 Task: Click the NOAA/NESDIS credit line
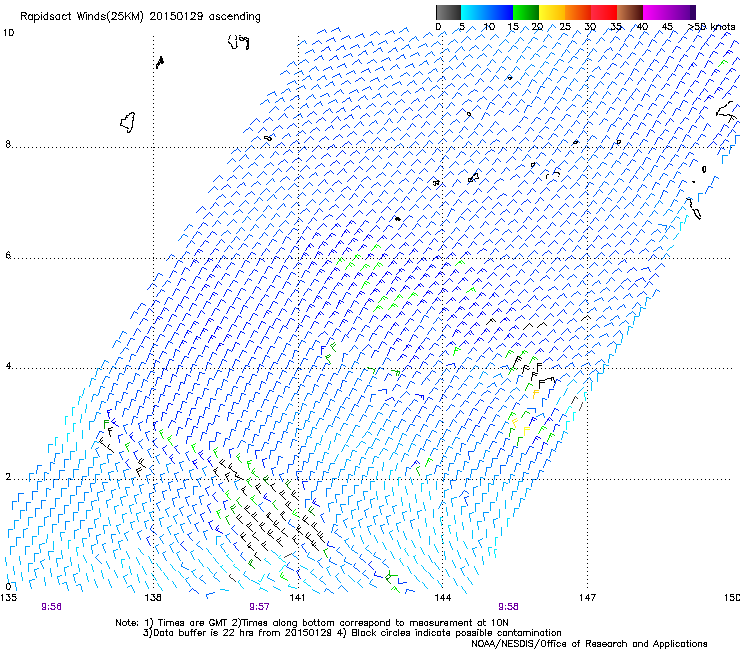point(589,643)
